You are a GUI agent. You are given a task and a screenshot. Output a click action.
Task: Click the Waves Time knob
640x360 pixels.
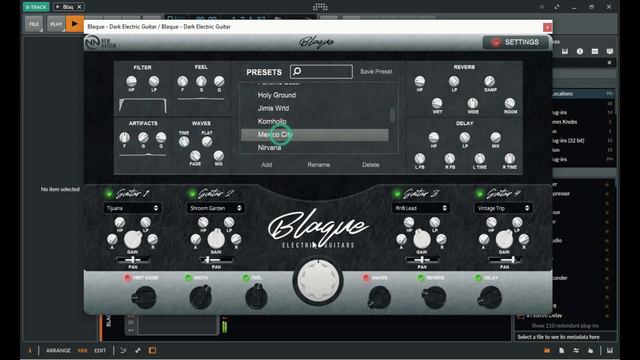(184, 142)
